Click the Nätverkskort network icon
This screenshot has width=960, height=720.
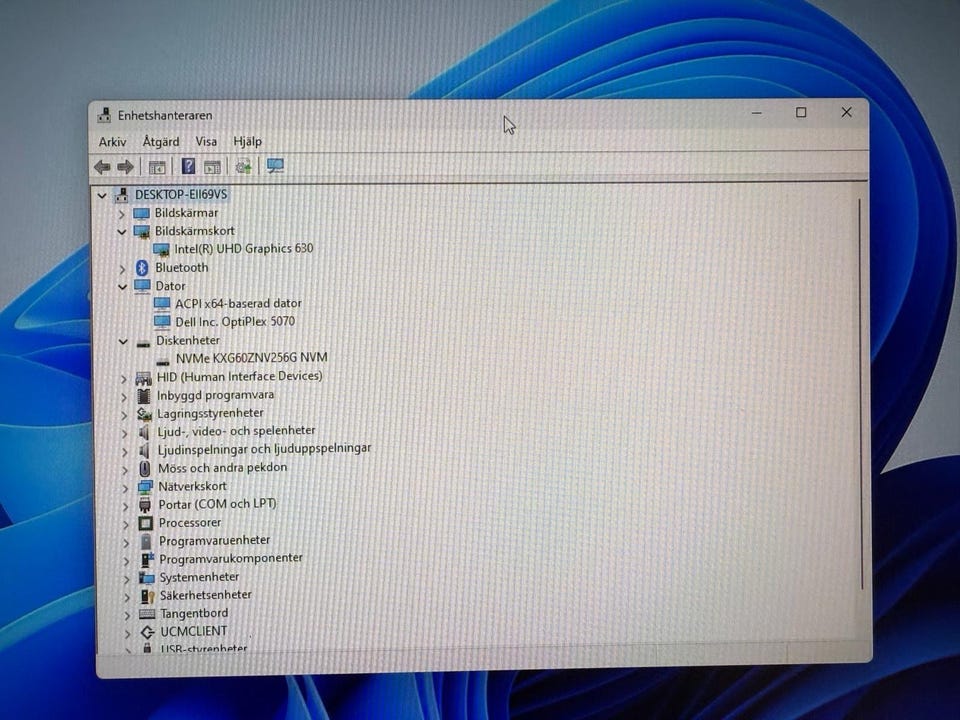pyautogui.click(x=145, y=487)
